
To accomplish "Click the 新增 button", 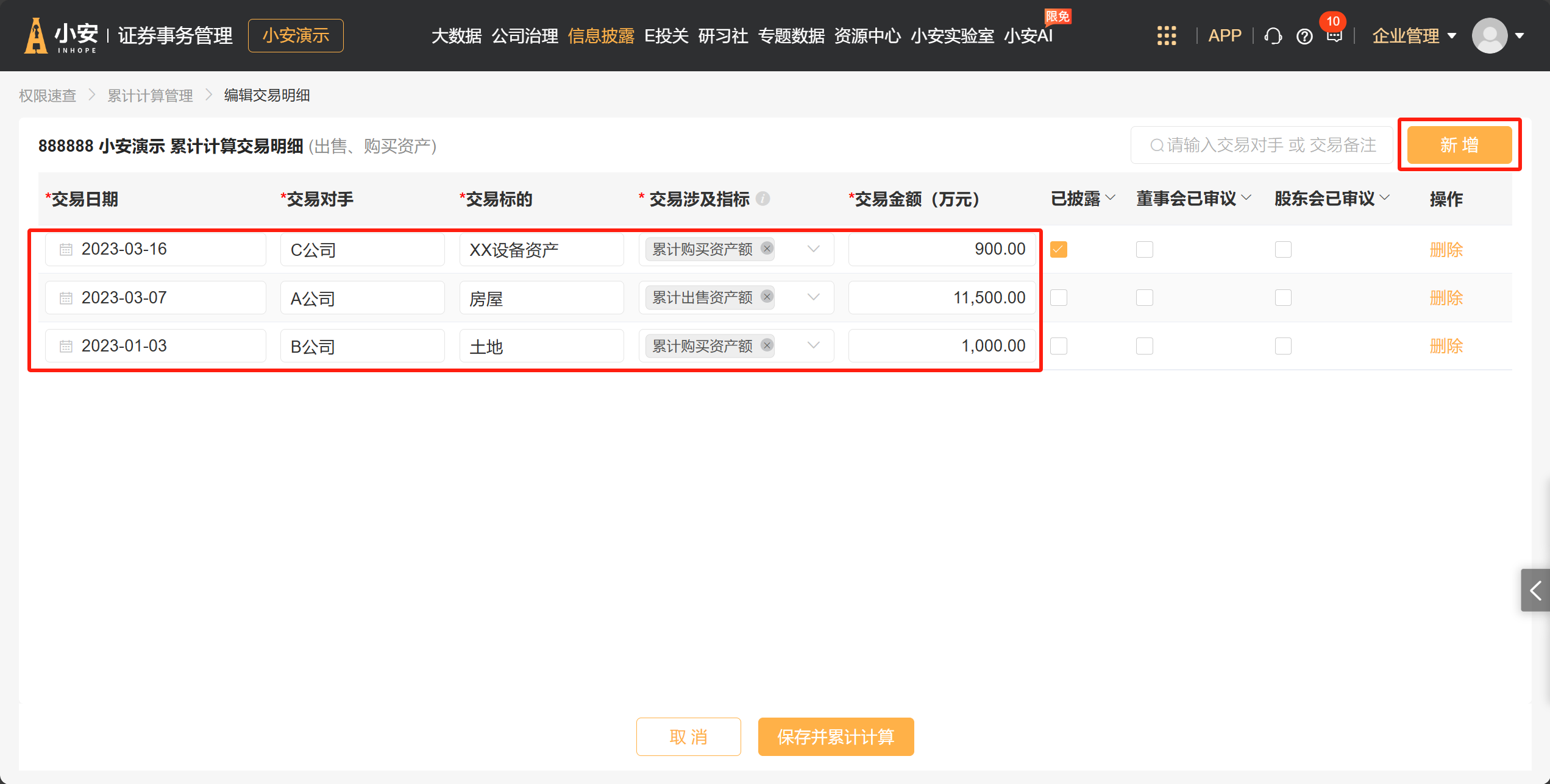I will [1459, 145].
